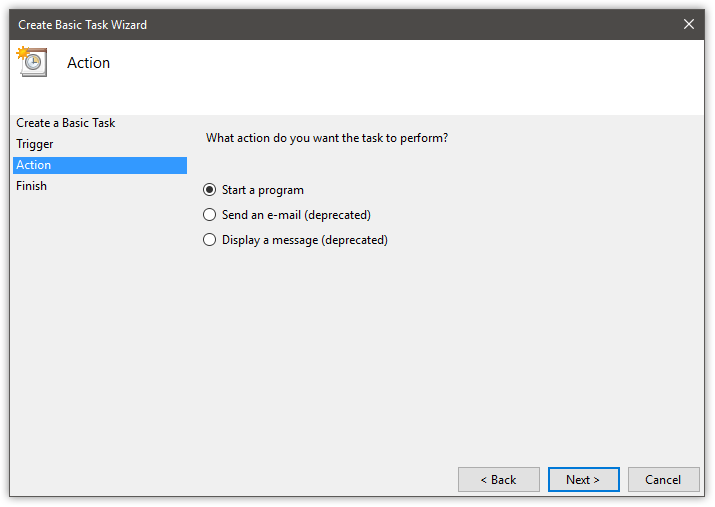
Task: Go back with the Back button
Action: tap(499, 480)
